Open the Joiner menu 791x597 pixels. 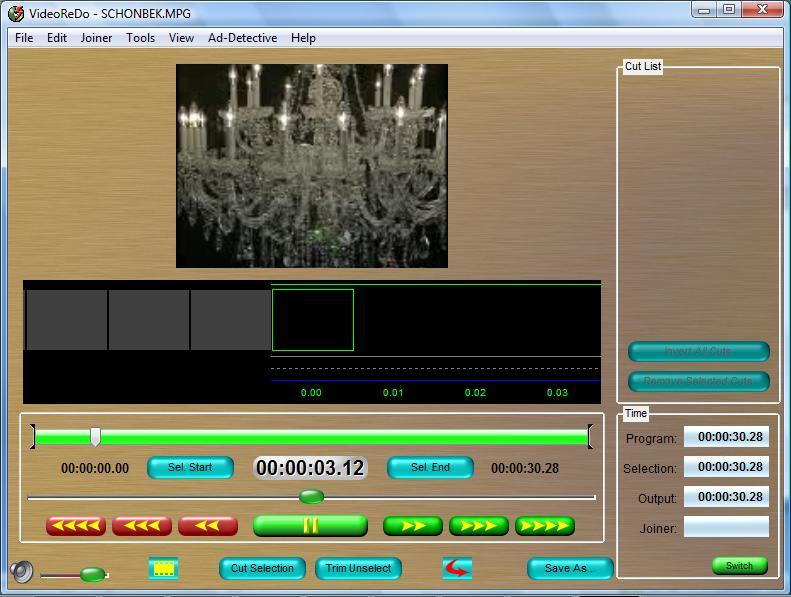click(x=96, y=38)
